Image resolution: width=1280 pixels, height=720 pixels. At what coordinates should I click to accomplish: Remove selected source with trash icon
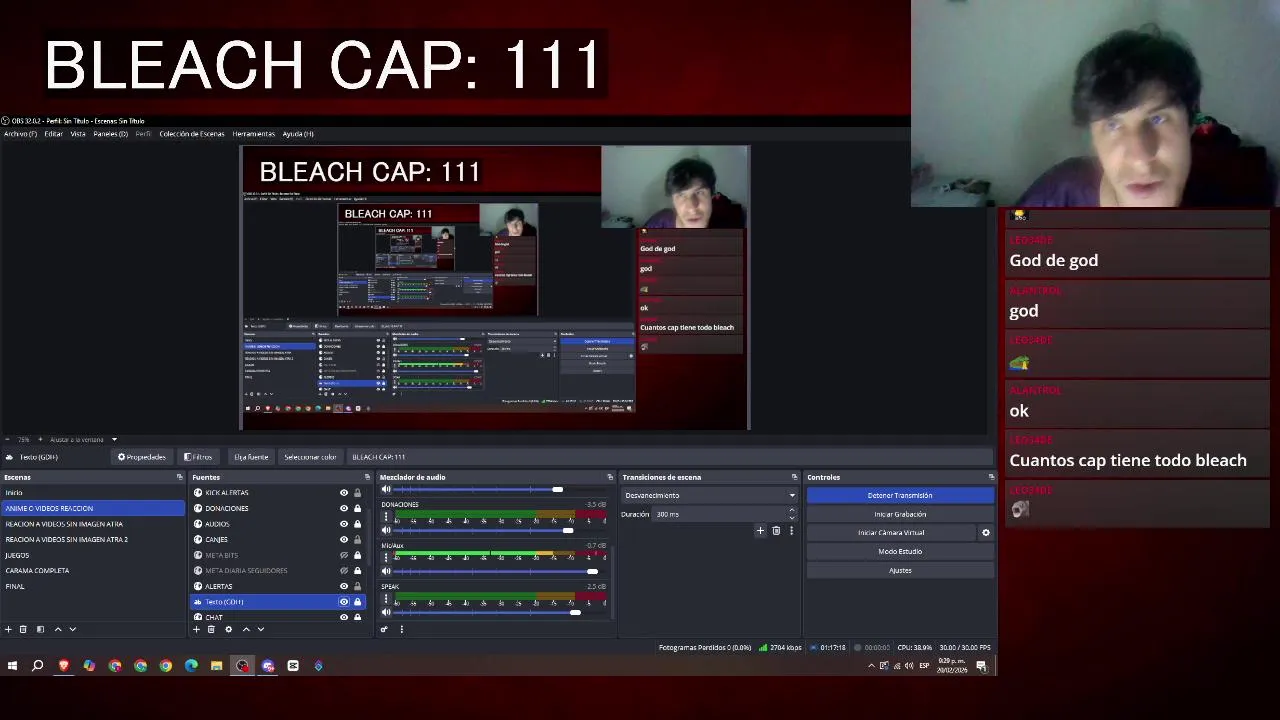pos(211,629)
